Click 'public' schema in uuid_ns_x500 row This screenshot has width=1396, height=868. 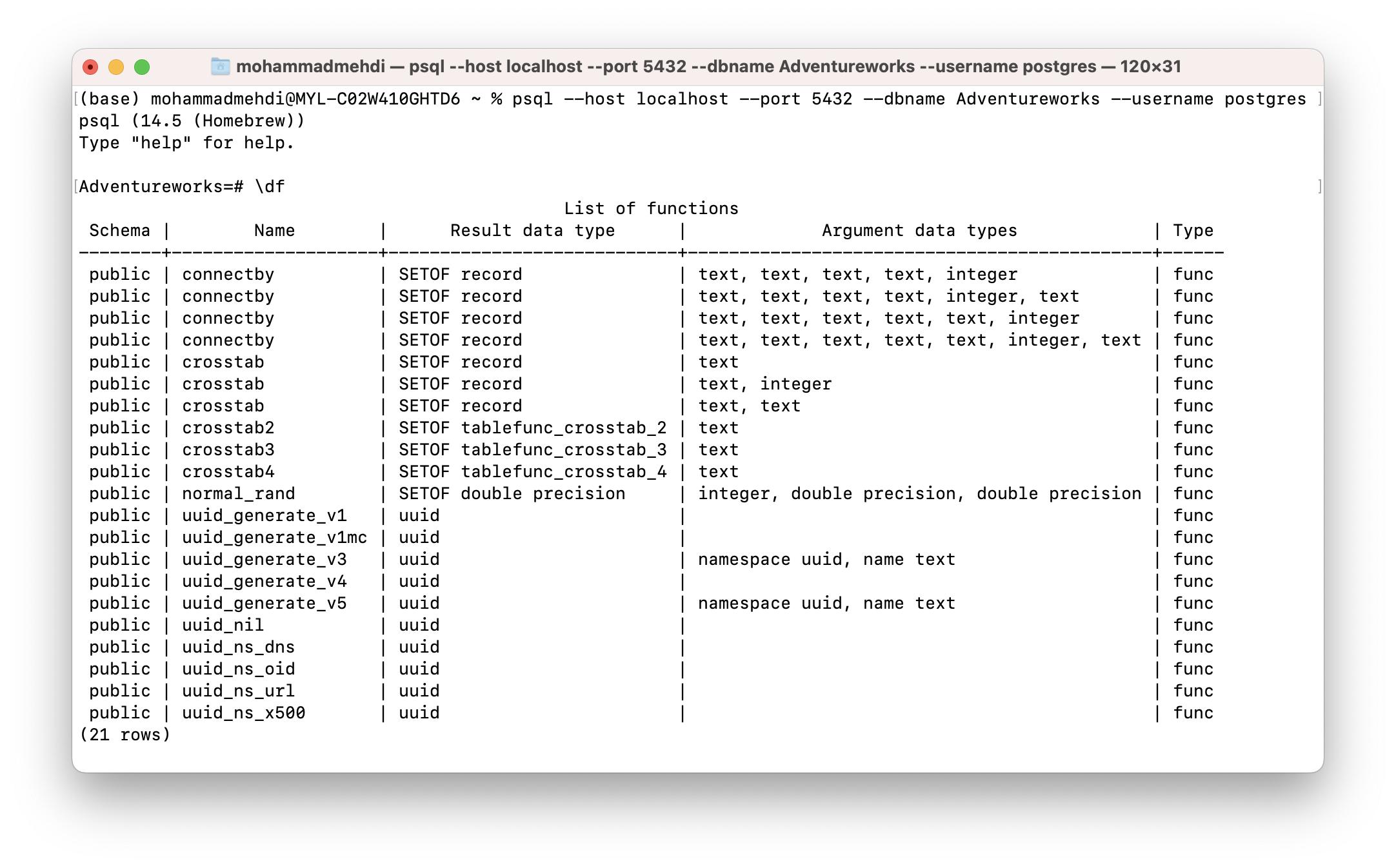[x=120, y=713]
